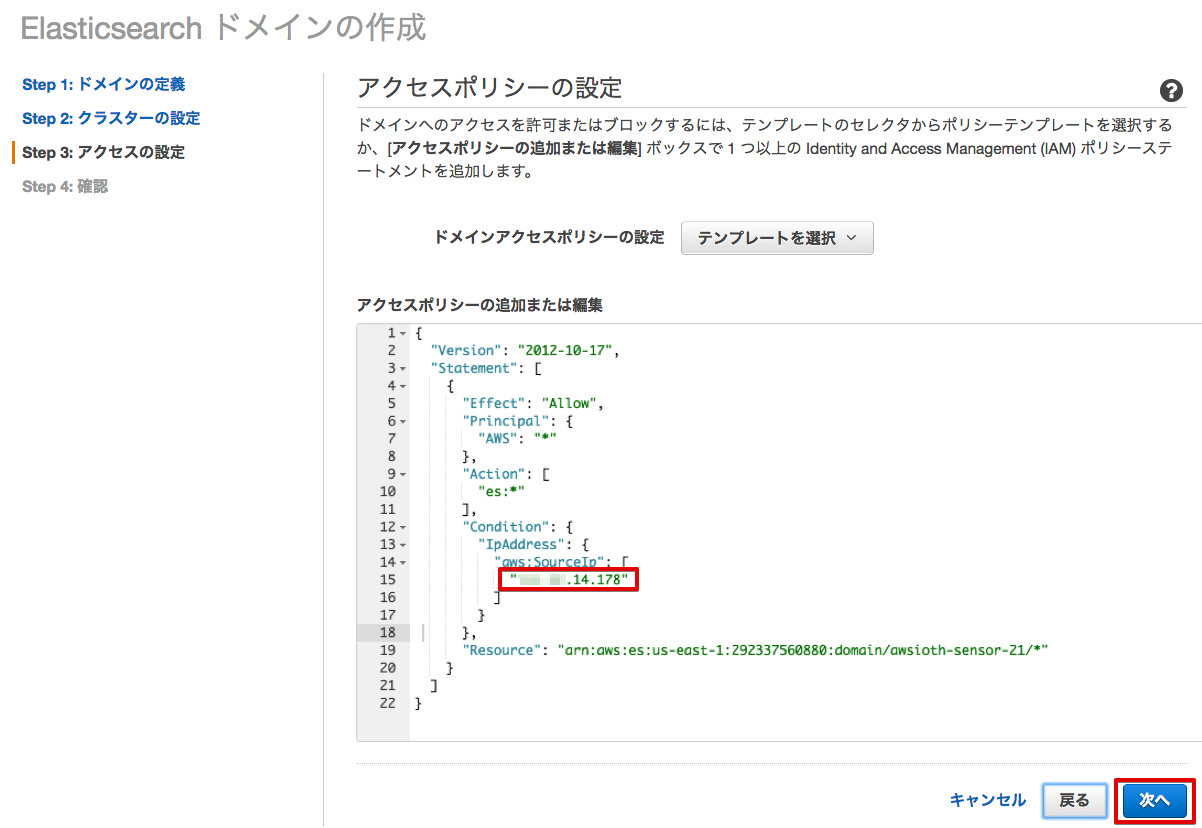Click line number 18 in the gutter

coord(388,633)
